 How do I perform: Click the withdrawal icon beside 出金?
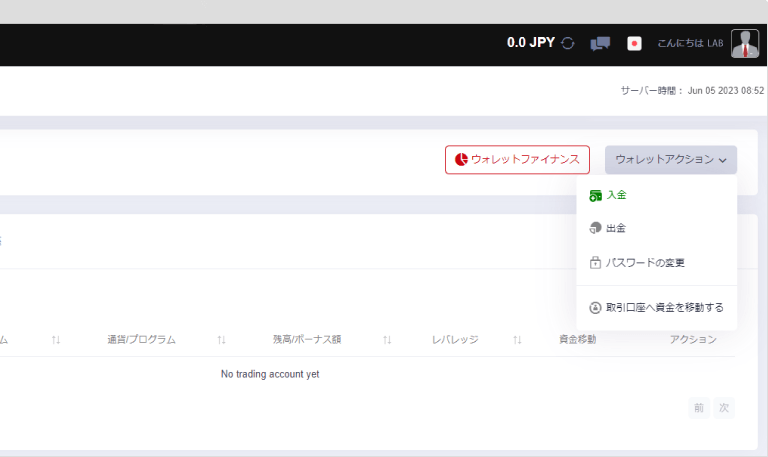tap(595, 228)
